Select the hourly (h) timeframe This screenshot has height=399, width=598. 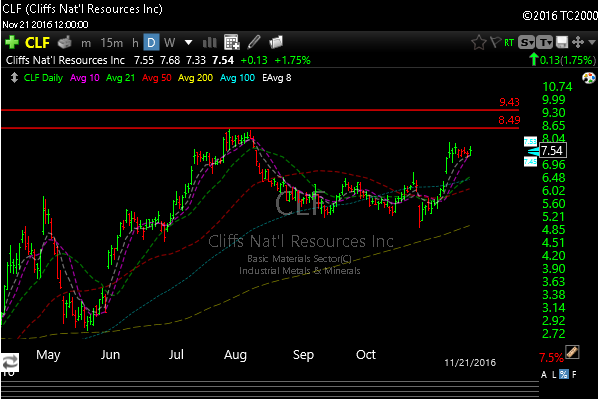coord(135,43)
